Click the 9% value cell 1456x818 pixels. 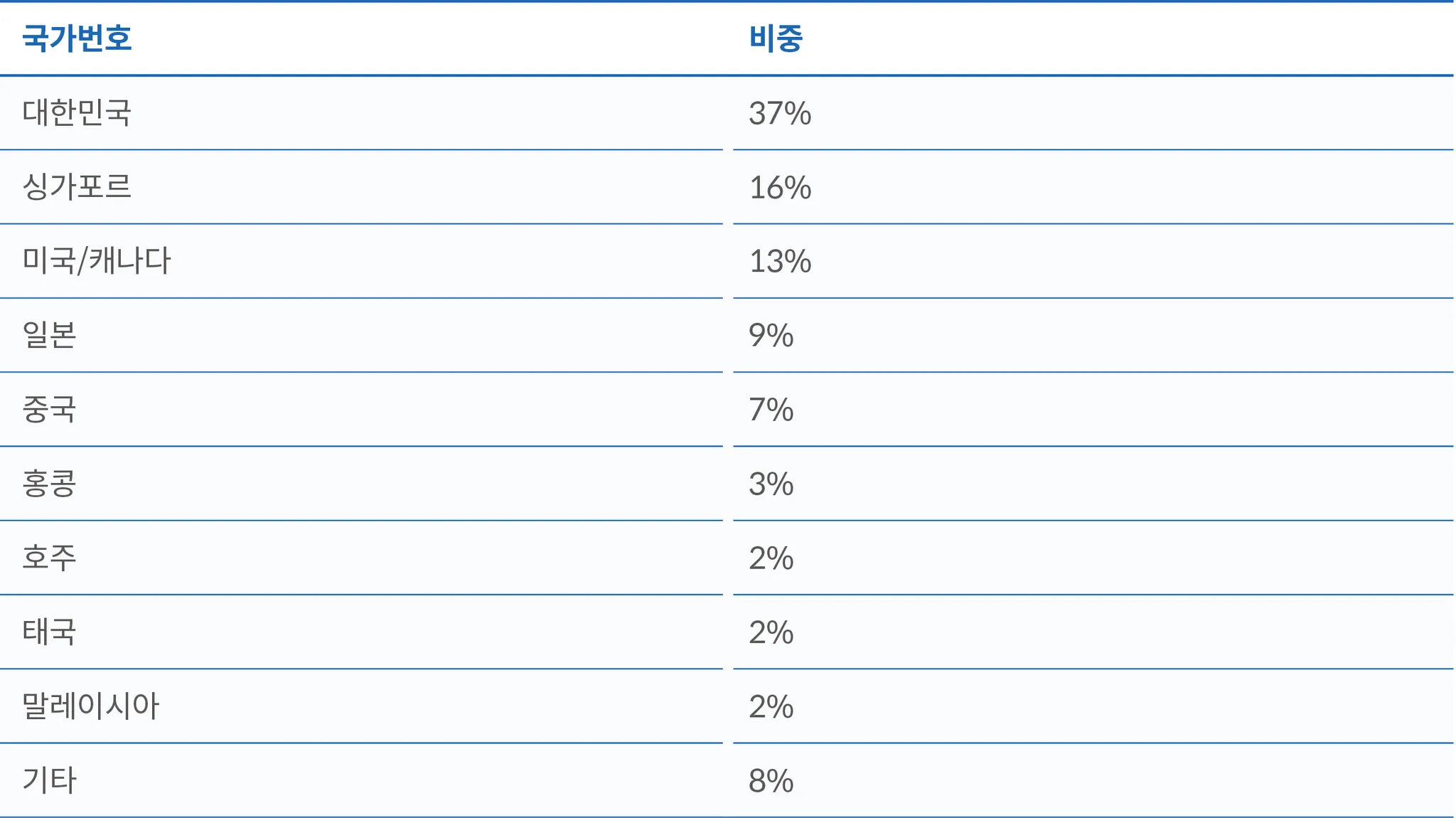771,336
